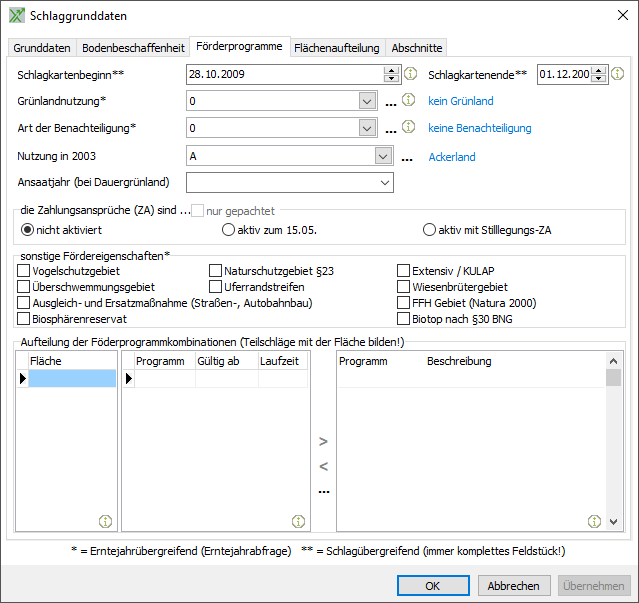639x603 pixels.
Task: Check the FFH Gebiet (Natura 2000) box
Action: tap(404, 303)
